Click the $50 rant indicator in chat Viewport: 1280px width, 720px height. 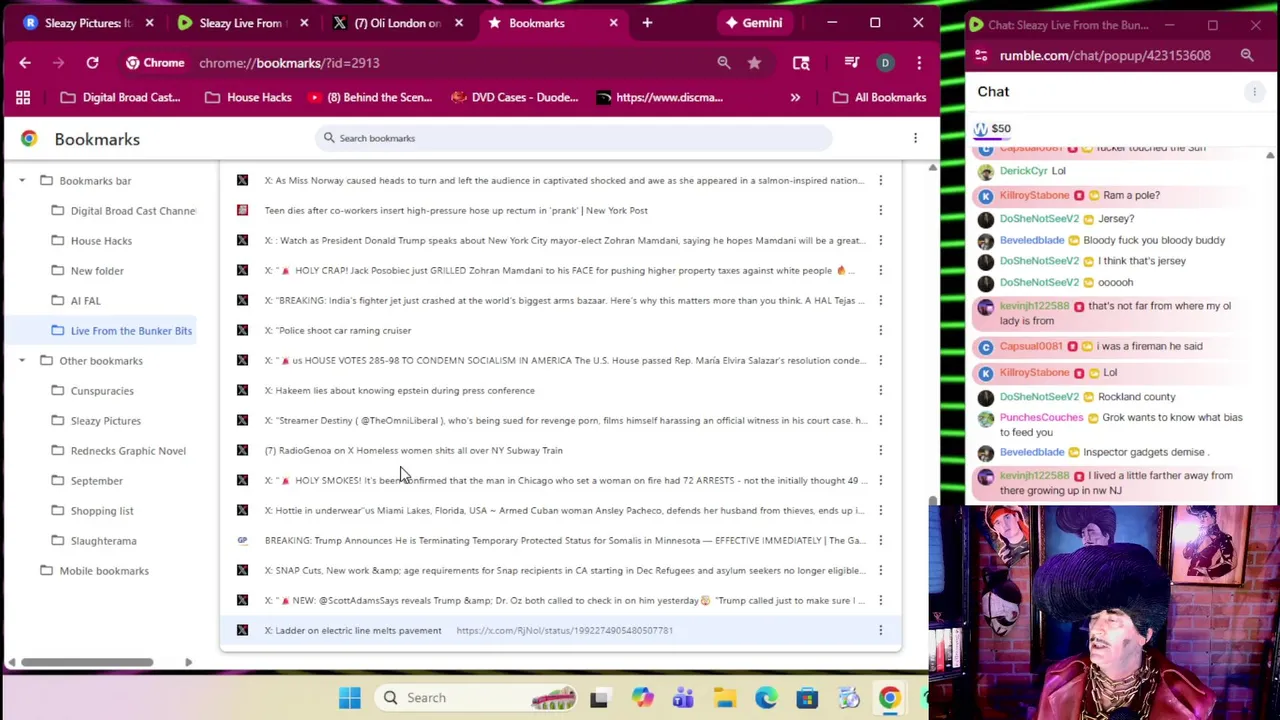pos(992,129)
